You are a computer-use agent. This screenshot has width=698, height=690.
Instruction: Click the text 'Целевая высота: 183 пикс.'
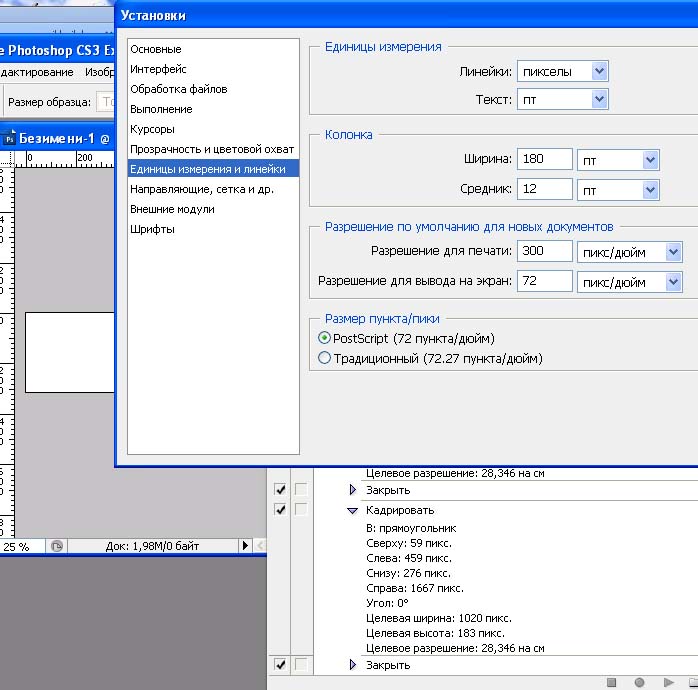[x=435, y=633]
